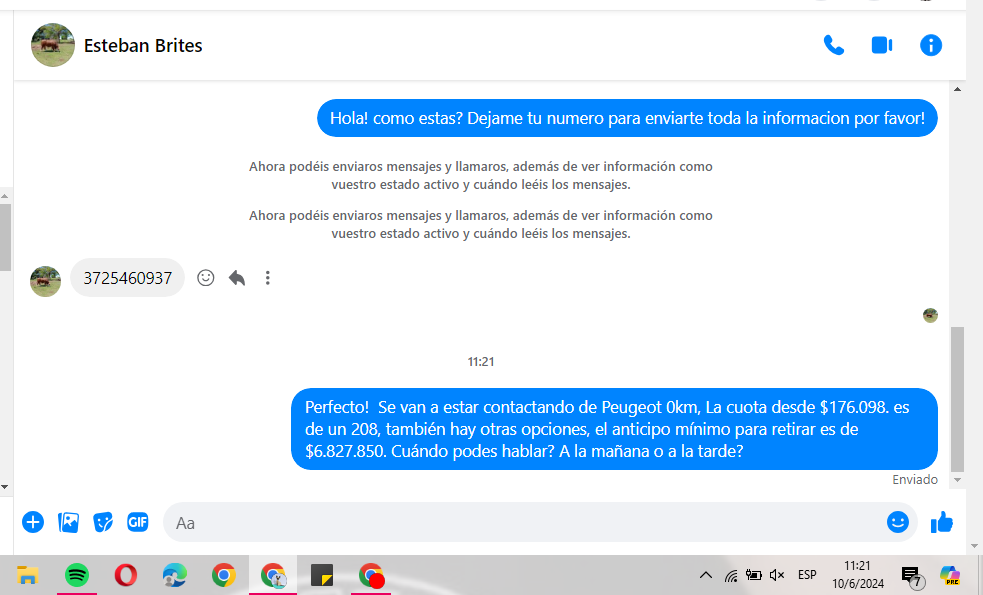Click the Hola! como estas message bubble
Screen dimensions: 983x595
click(627, 118)
